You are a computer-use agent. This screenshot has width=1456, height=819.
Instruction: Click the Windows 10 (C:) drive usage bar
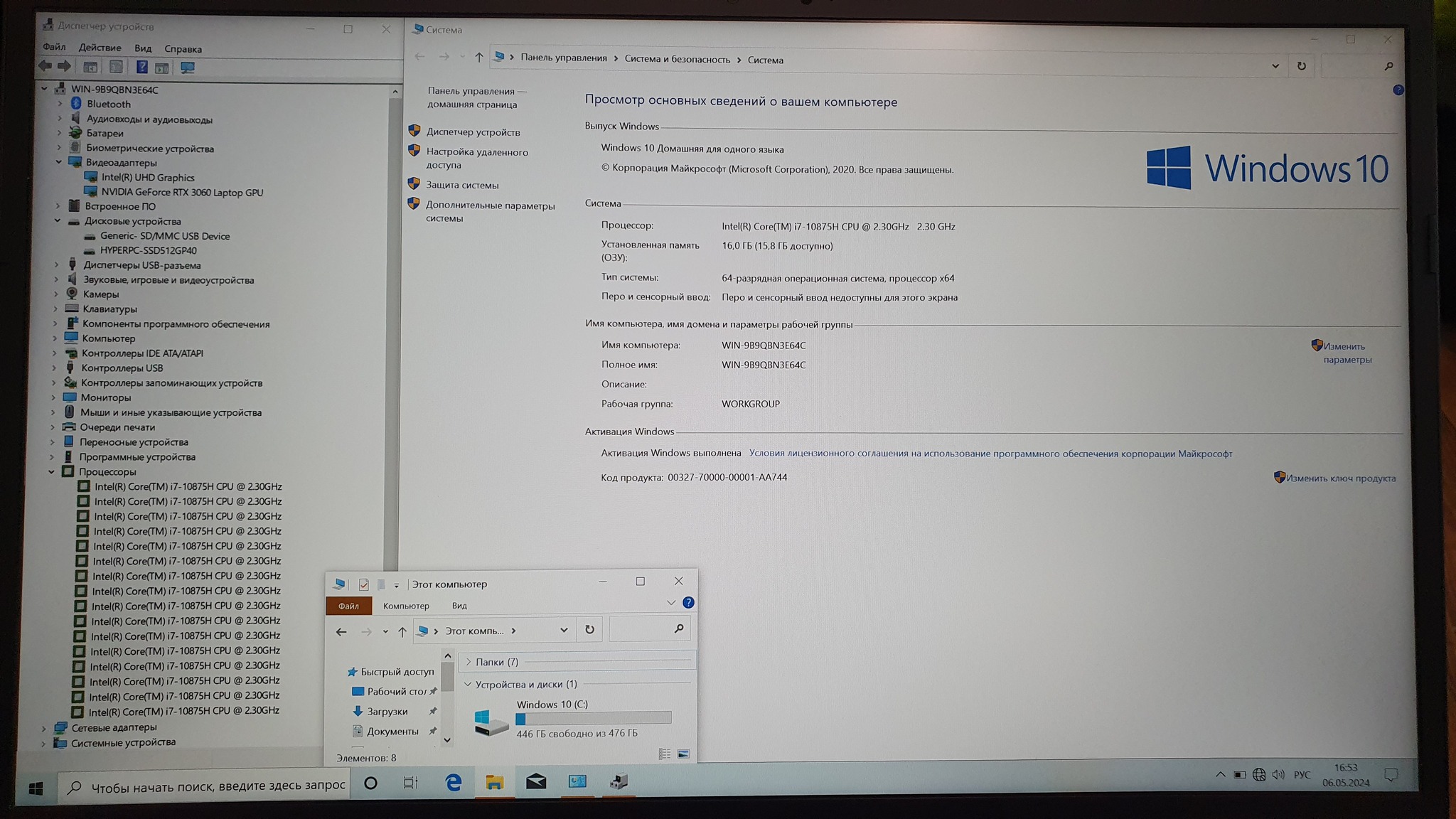click(x=594, y=719)
